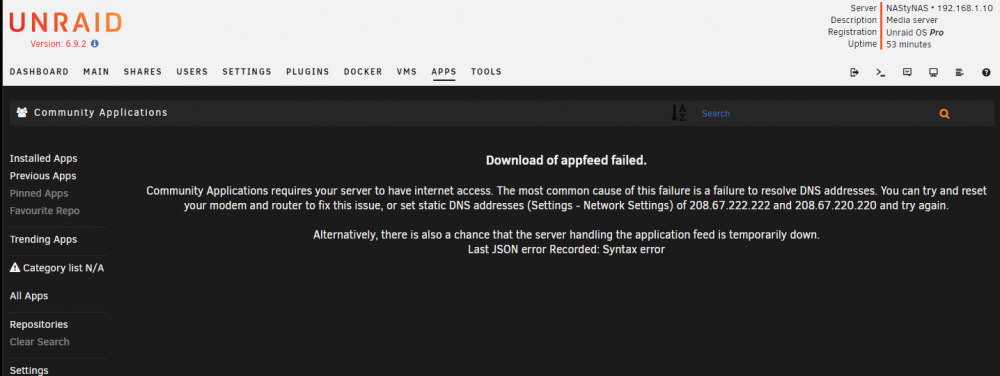Click the warning triangle beside Category list
Viewport: 1000px width, 376px height.
tap(15, 268)
